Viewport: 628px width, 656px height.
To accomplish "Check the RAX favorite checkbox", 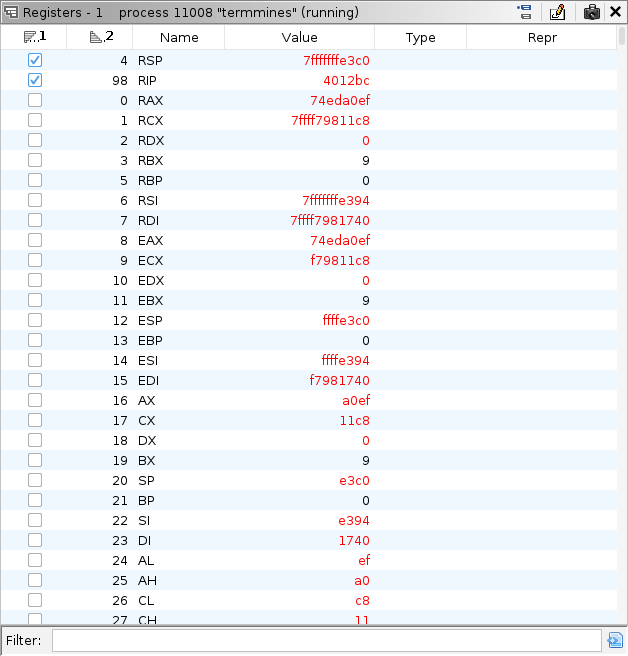I will coord(35,100).
